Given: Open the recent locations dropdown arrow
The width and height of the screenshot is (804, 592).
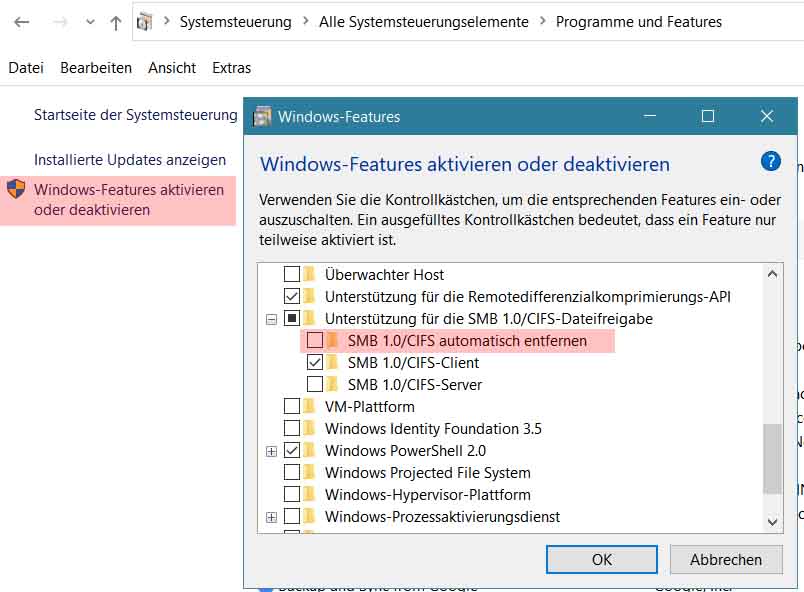Looking at the screenshot, I should click(90, 22).
